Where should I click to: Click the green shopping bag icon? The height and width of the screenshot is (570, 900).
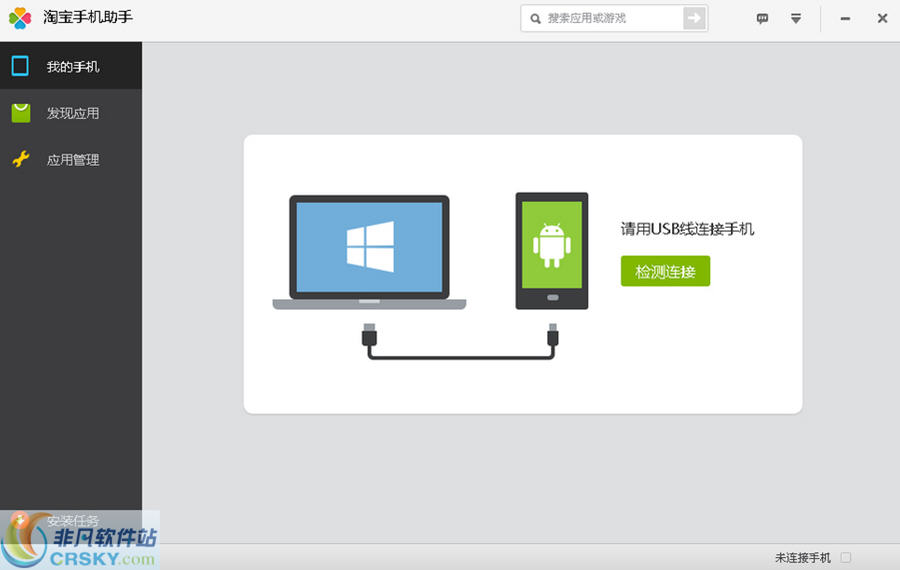point(21,113)
